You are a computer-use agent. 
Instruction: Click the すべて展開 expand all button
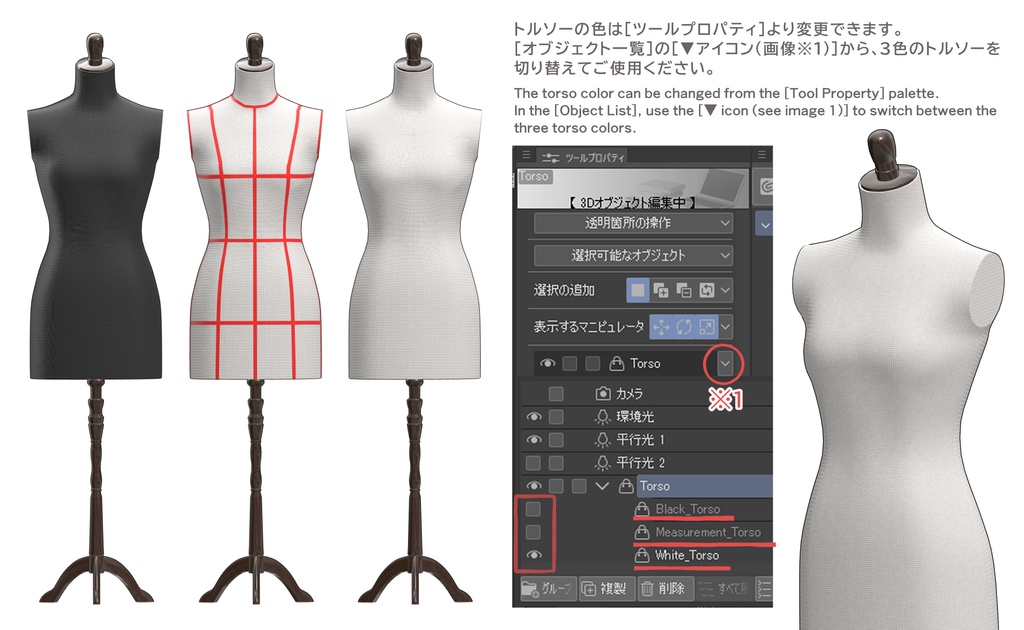coord(722,589)
